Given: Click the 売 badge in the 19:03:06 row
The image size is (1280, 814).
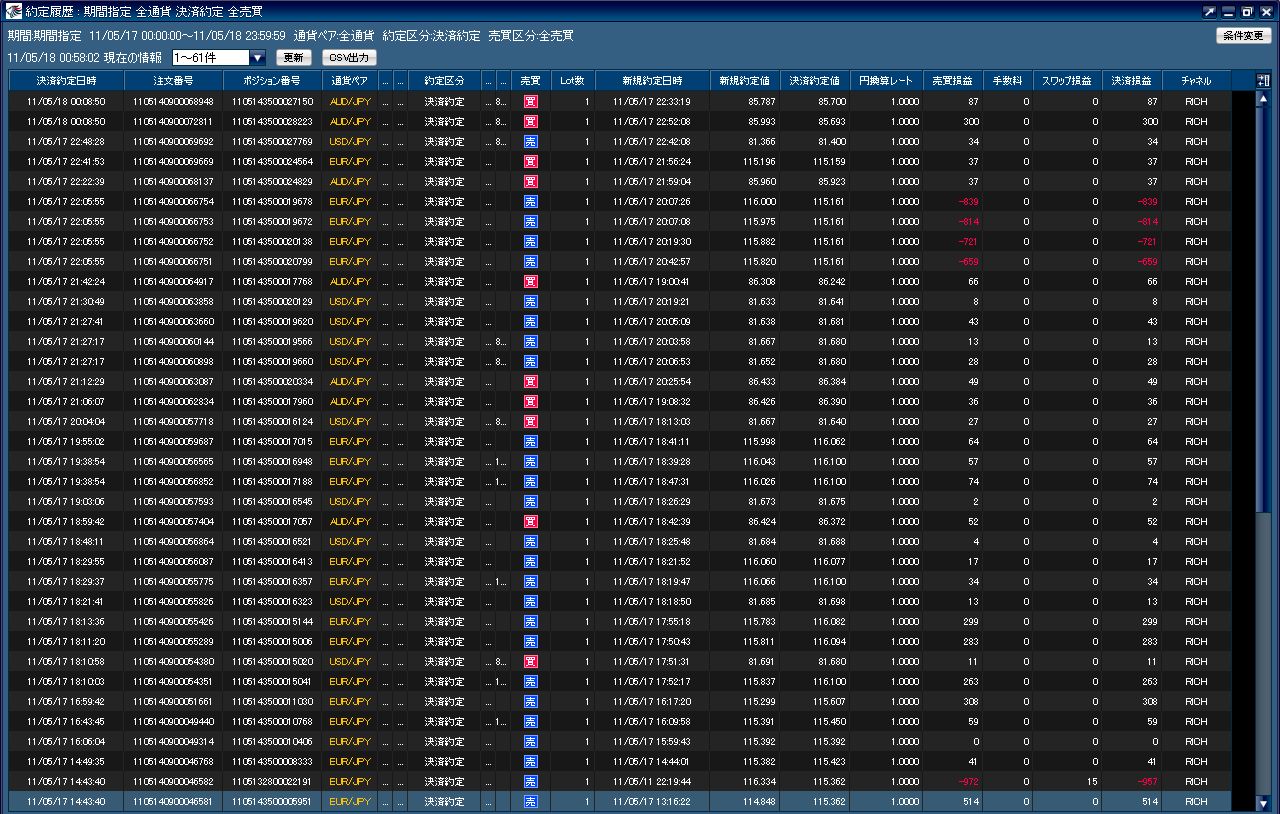Looking at the screenshot, I should point(531,502).
